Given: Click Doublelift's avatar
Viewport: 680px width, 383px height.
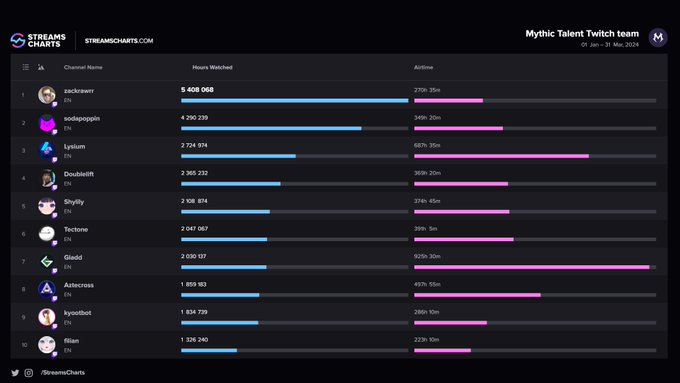Looking at the screenshot, I should [x=46, y=178].
